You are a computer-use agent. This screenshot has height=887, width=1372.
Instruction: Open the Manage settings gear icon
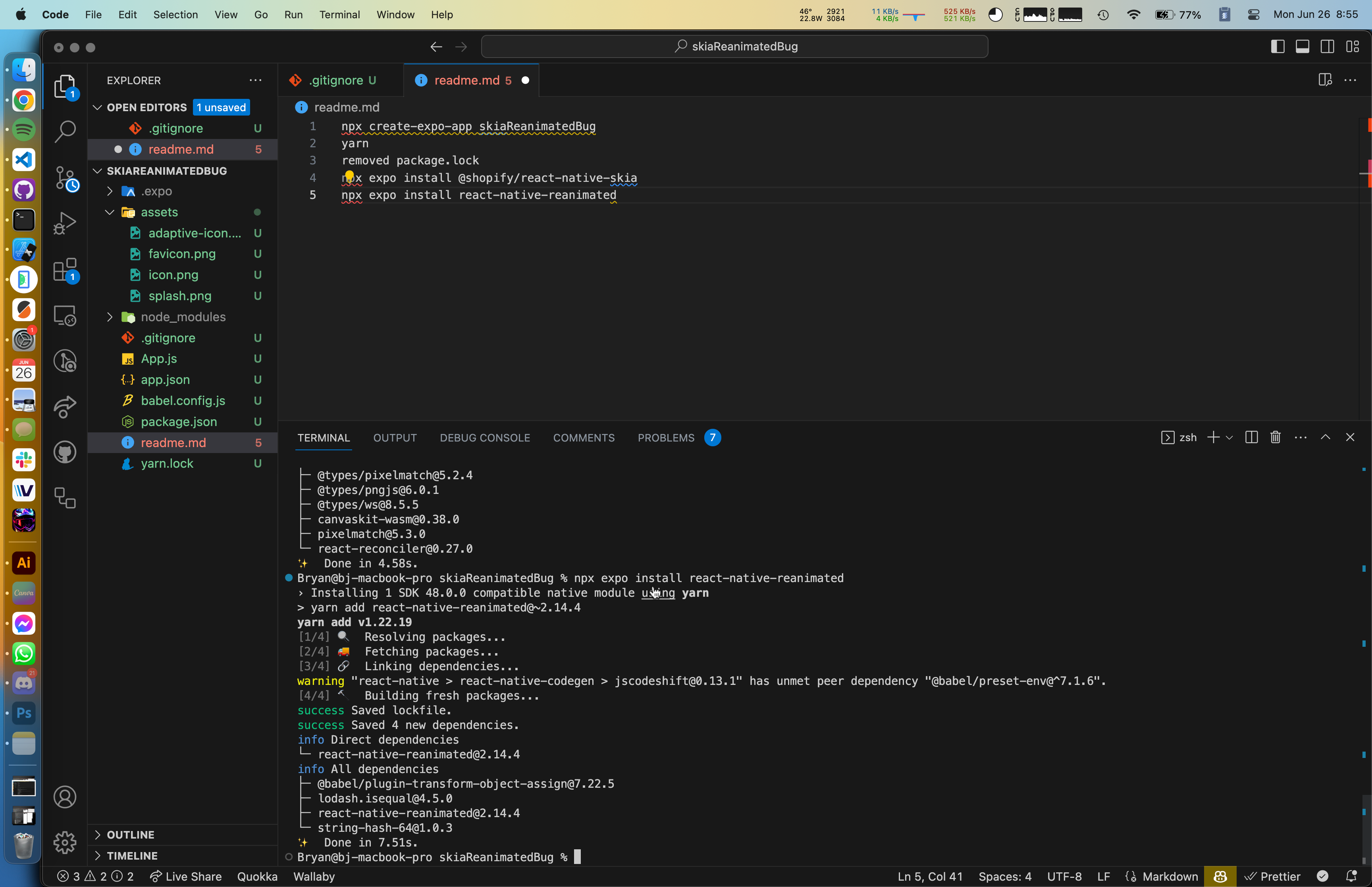tap(65, 843)
